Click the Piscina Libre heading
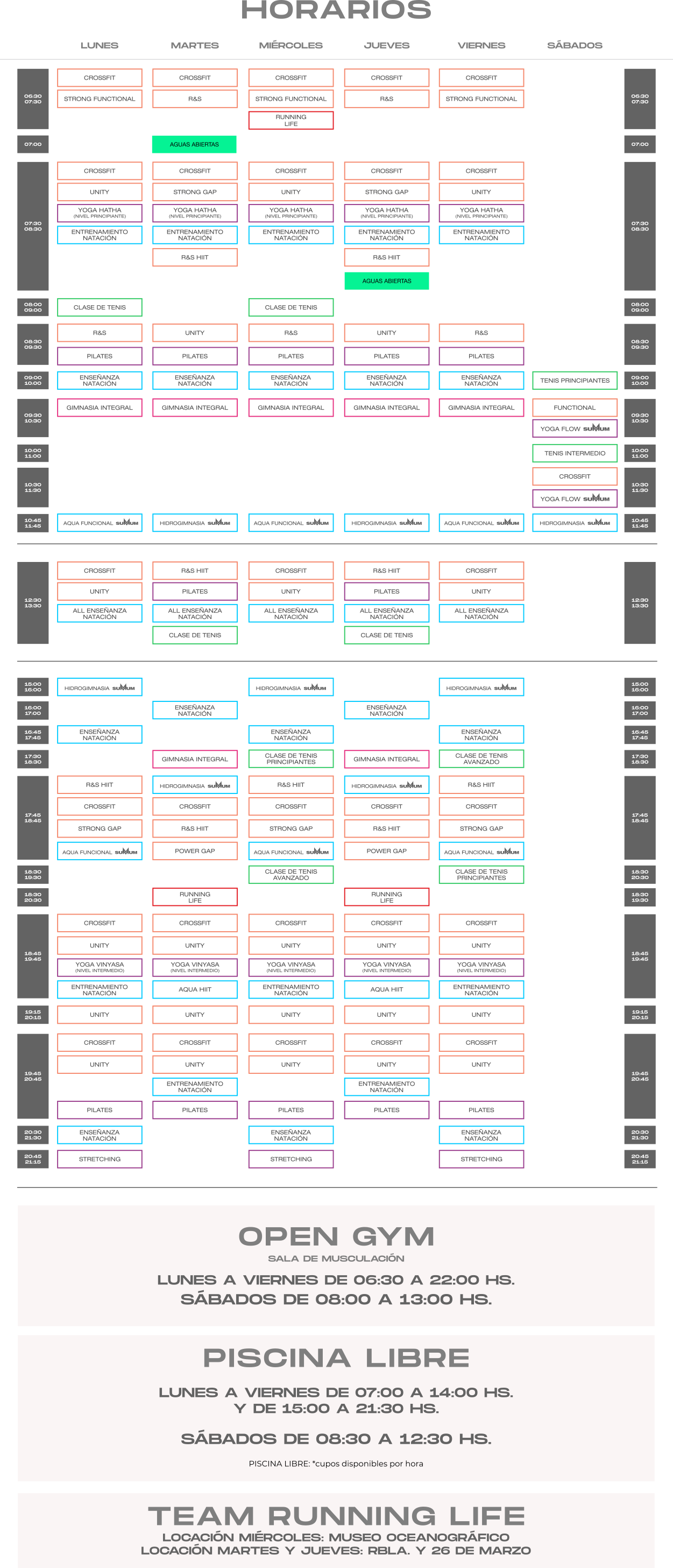Screen dimensions: 673x1568 click(x=336, y=1358)
